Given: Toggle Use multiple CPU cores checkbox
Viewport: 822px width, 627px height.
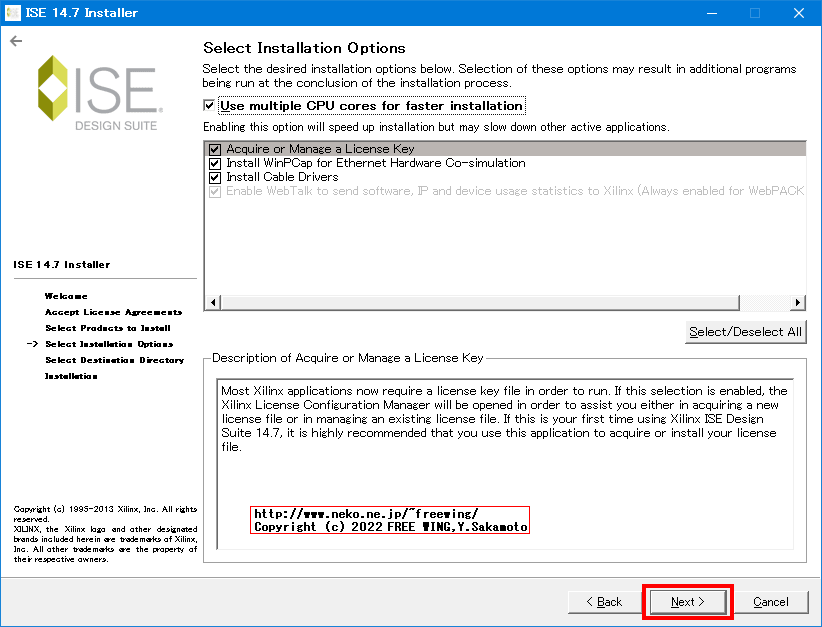Looking at the screenshot, I should coord(209,105).
